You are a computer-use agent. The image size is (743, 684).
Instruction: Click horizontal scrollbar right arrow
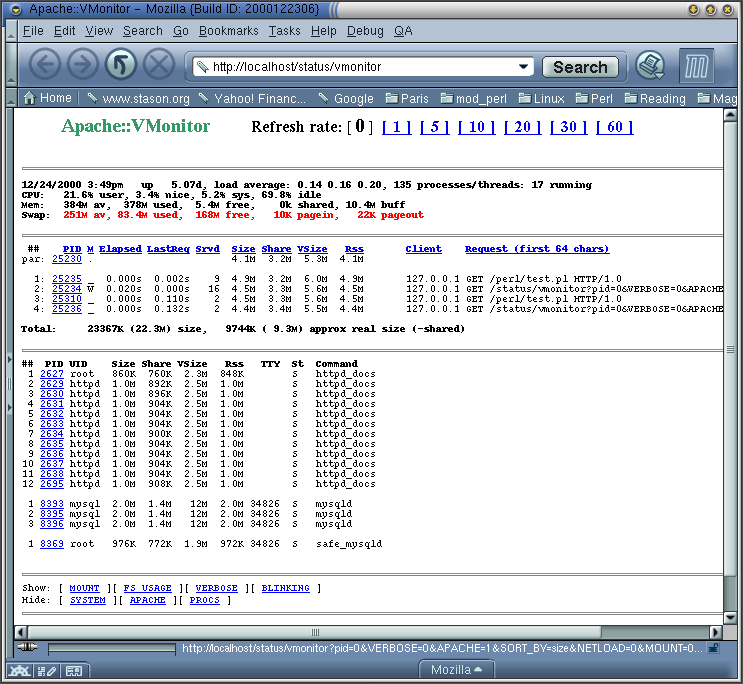pos(716,632)
